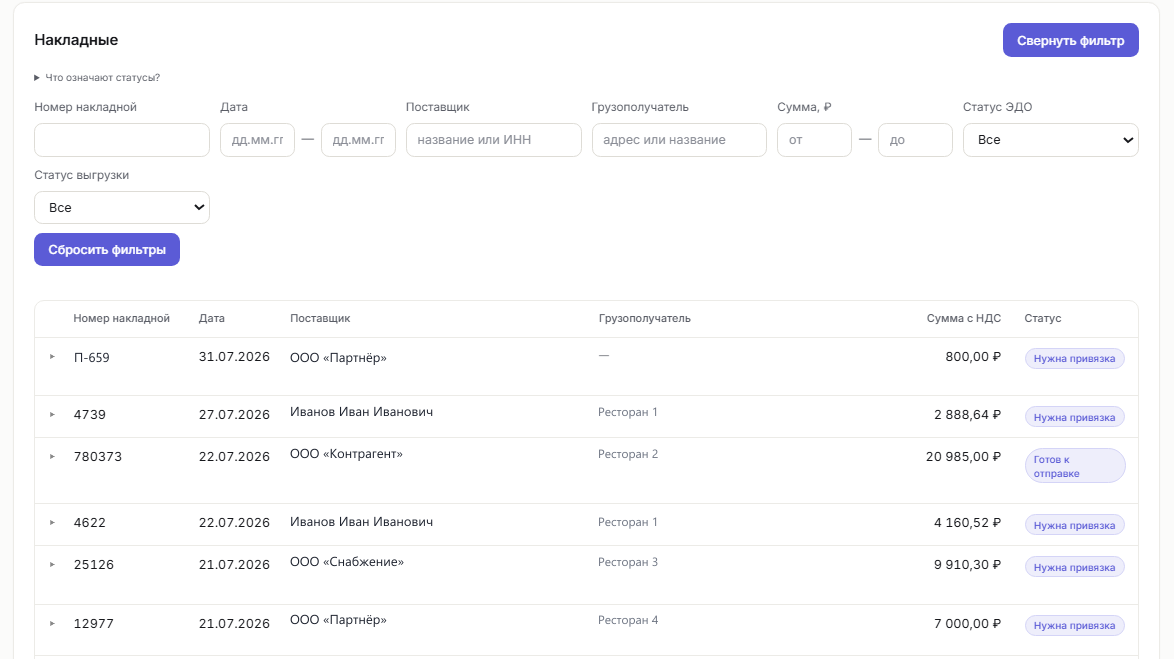
Task: Click amount 20 985,00 ₽
Action: click(963, 457)
